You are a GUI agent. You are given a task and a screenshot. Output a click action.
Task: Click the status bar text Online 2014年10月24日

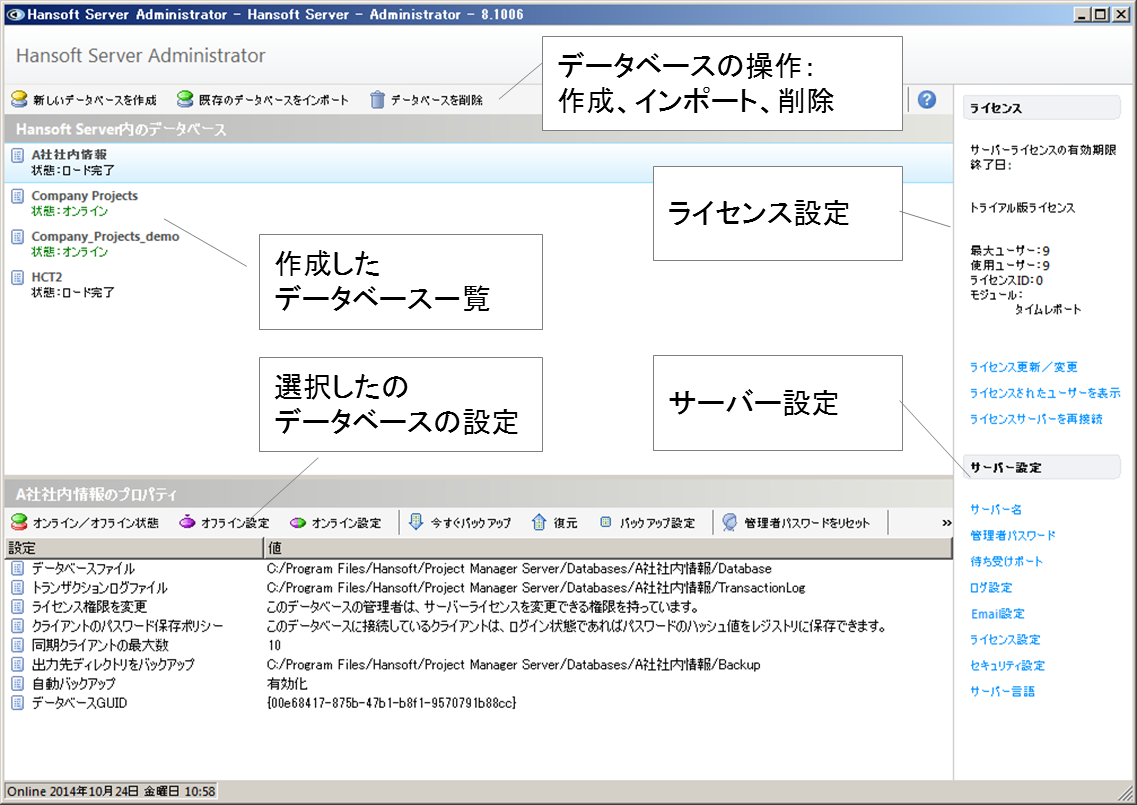click(111, 791)
